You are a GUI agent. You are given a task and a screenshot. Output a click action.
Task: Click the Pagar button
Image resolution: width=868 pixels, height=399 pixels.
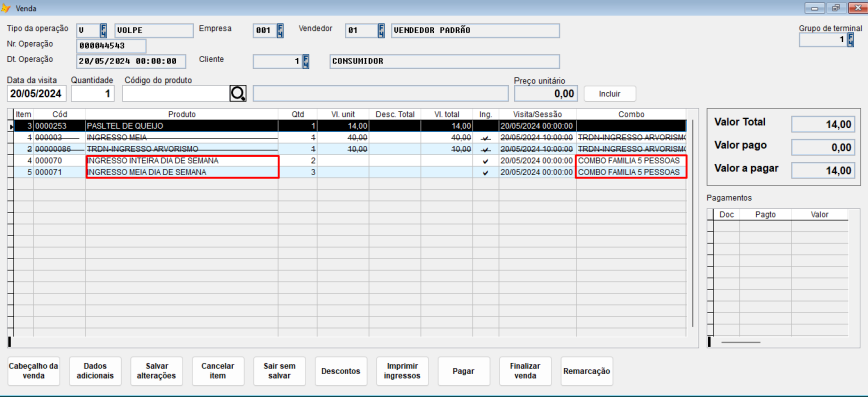463,371
